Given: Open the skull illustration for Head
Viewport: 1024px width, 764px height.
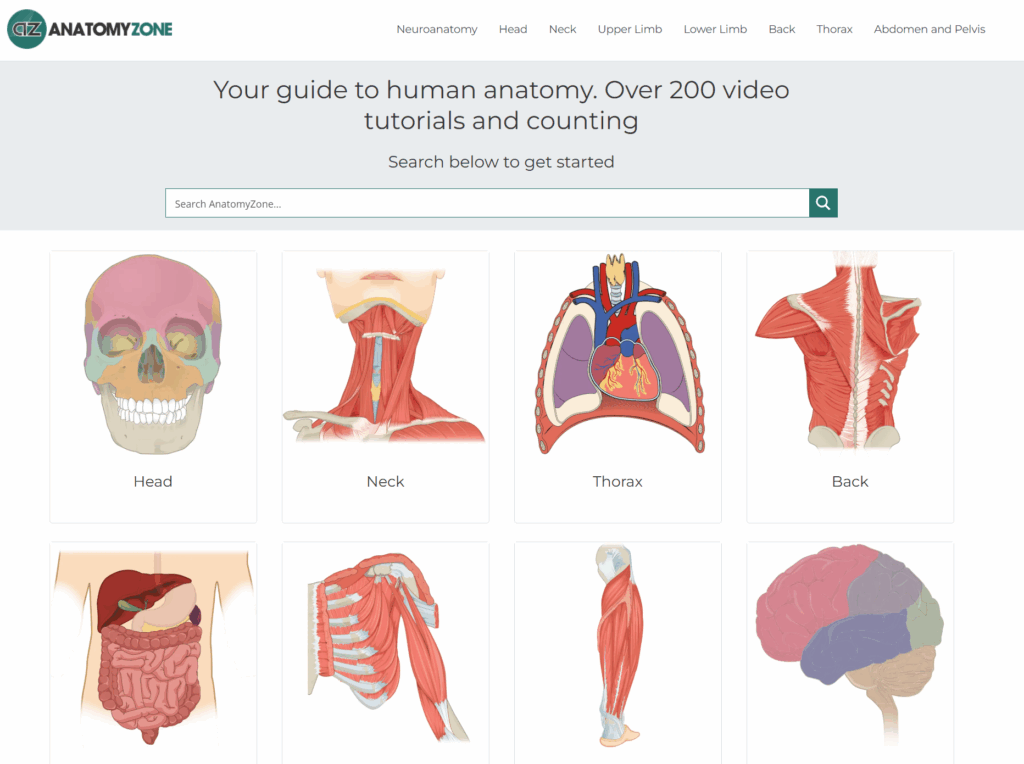Looking at the screenshot, I should (x=153, y=355).
